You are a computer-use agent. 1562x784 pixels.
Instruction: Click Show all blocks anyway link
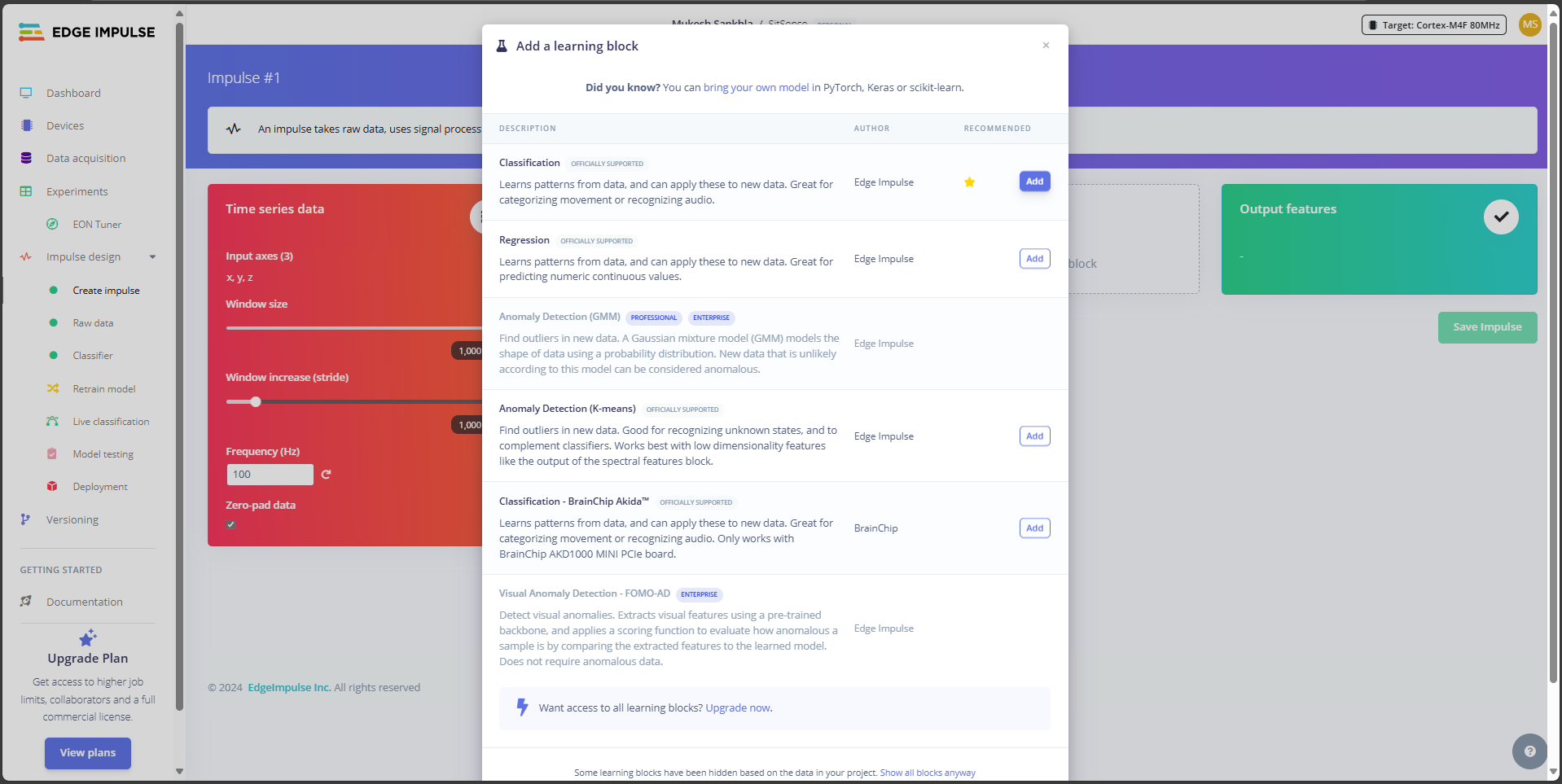pyautogui.click(x=928, y=773)
